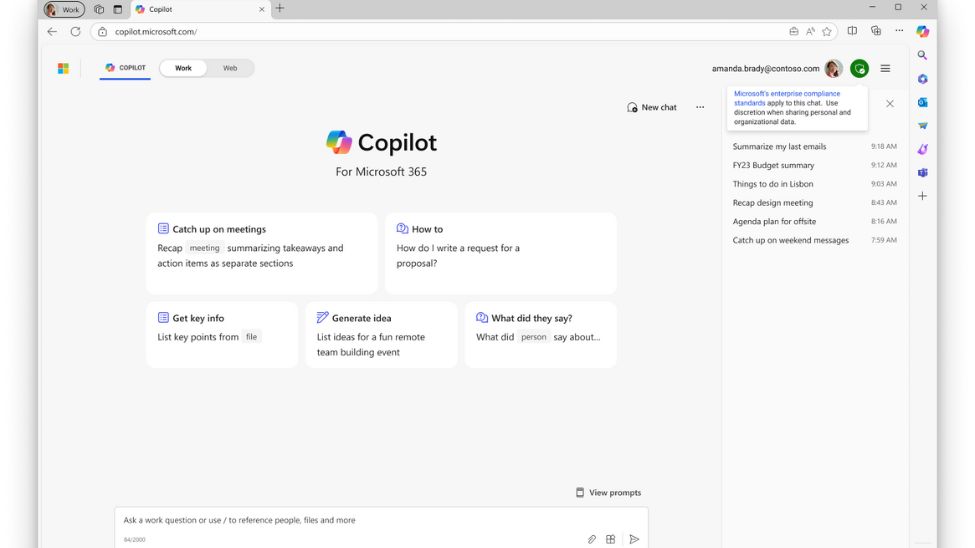Image resolution: width=975 pixels, height=548 pixels.
Task: Close the Copilot browser tab
Action: [x=262, y=9]
